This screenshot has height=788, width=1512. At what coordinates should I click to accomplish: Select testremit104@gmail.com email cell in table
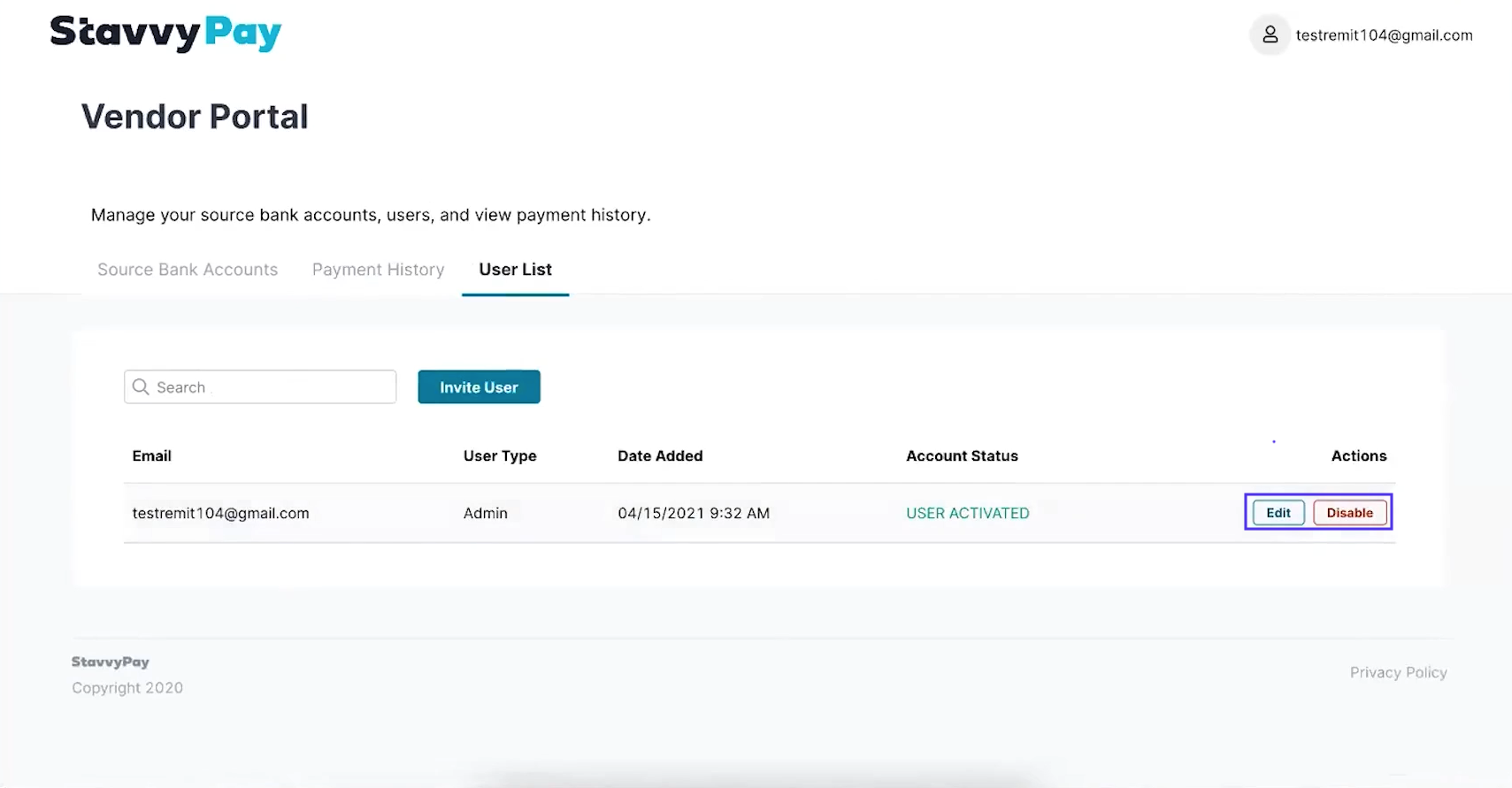(220, 513)
